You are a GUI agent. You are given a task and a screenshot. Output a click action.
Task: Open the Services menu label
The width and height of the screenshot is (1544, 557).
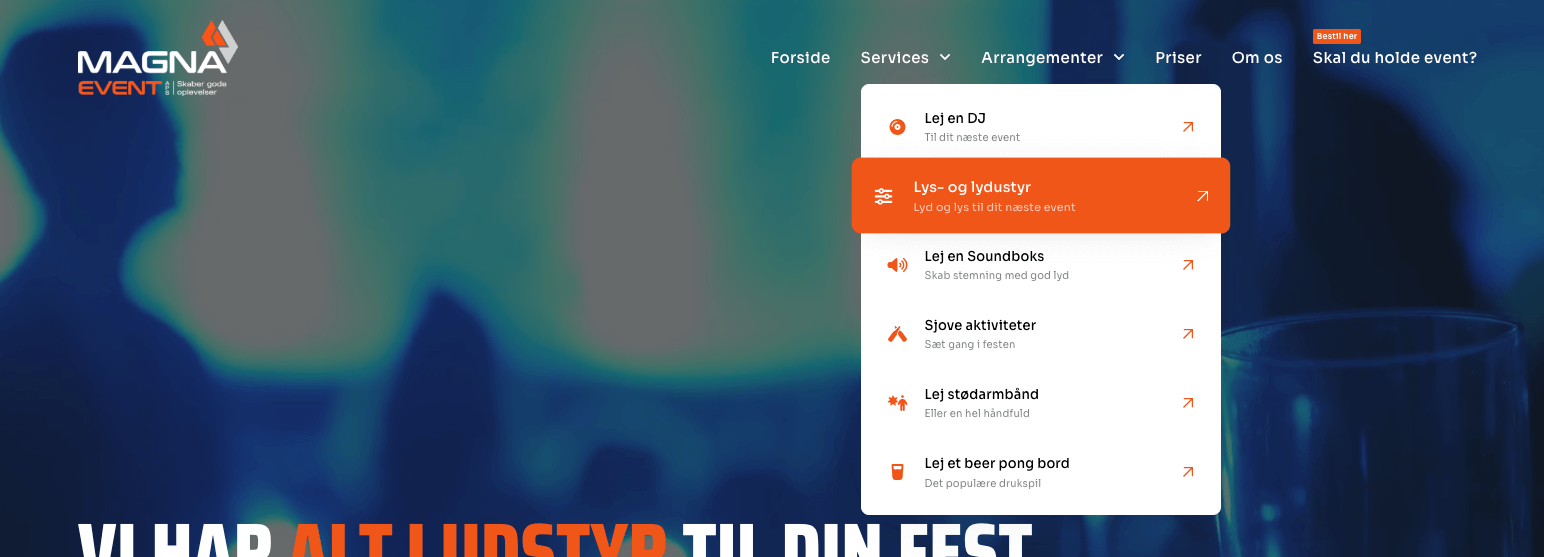(895, 58)
